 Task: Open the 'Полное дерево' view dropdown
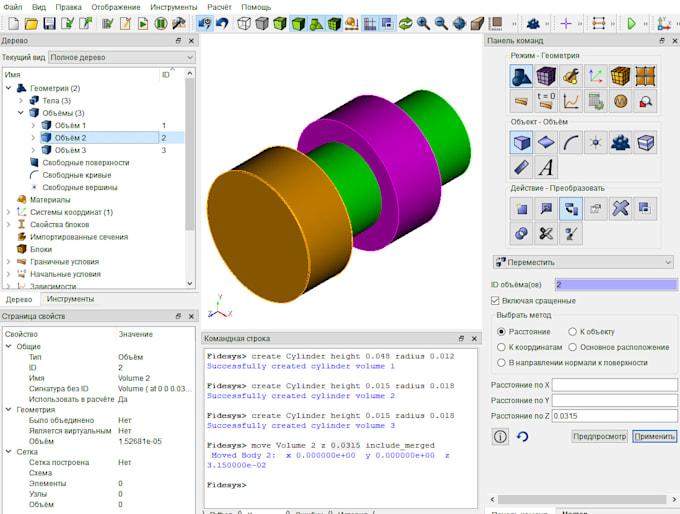122,57
